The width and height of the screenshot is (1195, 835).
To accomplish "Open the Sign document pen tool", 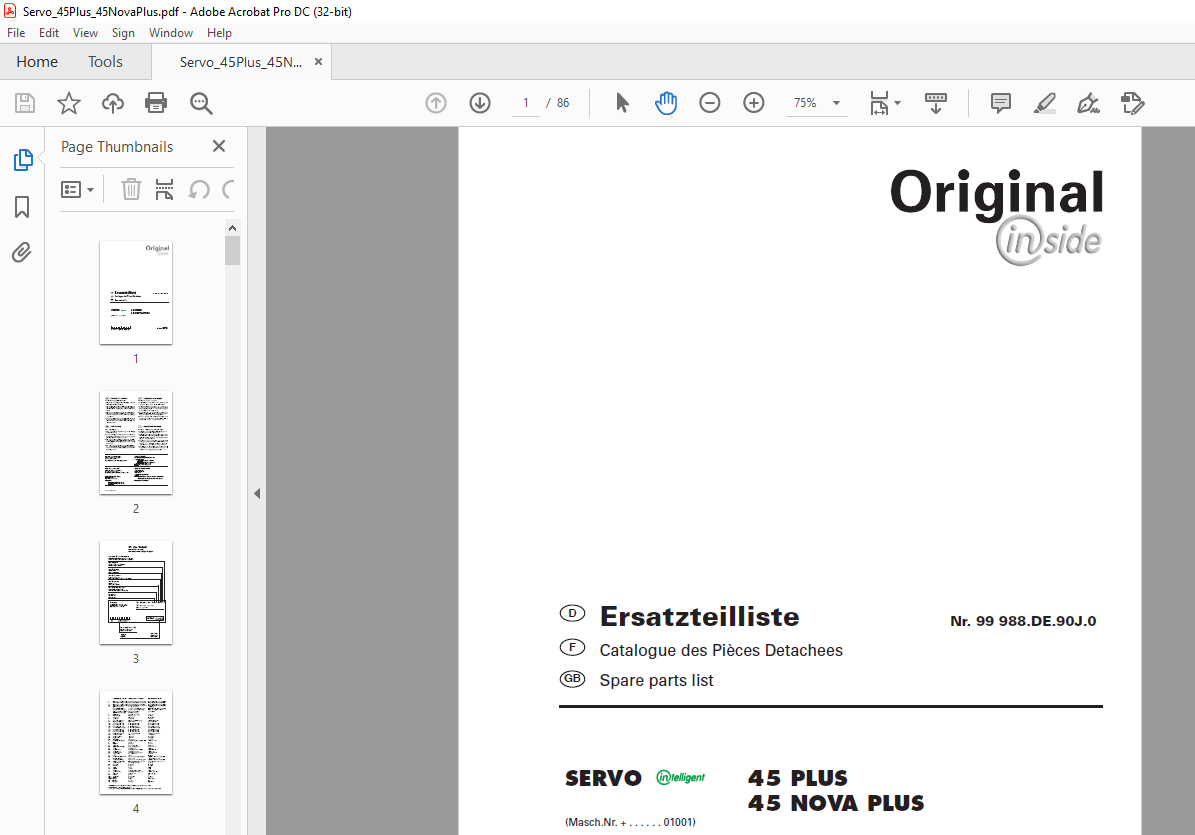I will pos(1088,103).
